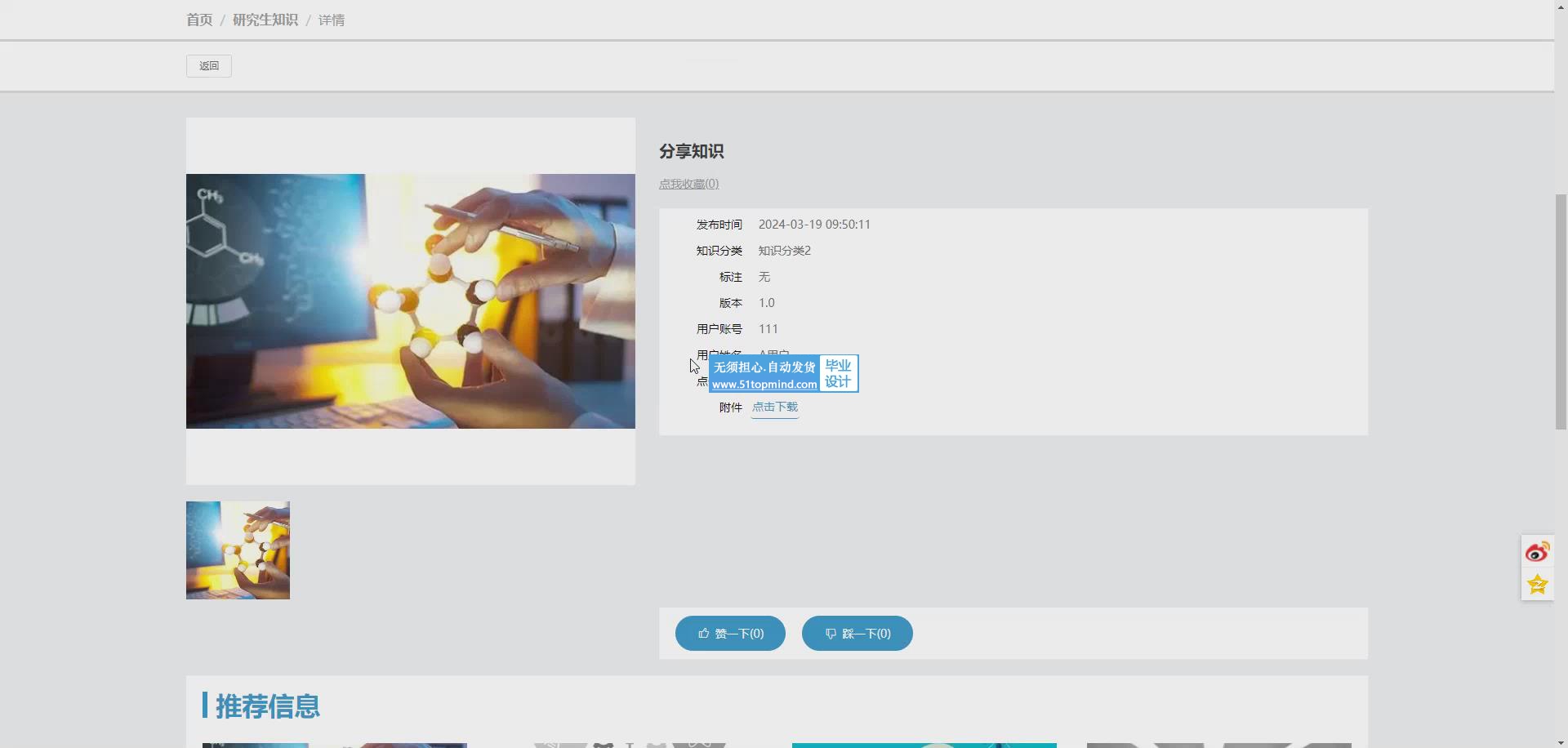Click the 推荐信息 section heading
1568x748 pixels.
tap(267, 706)
